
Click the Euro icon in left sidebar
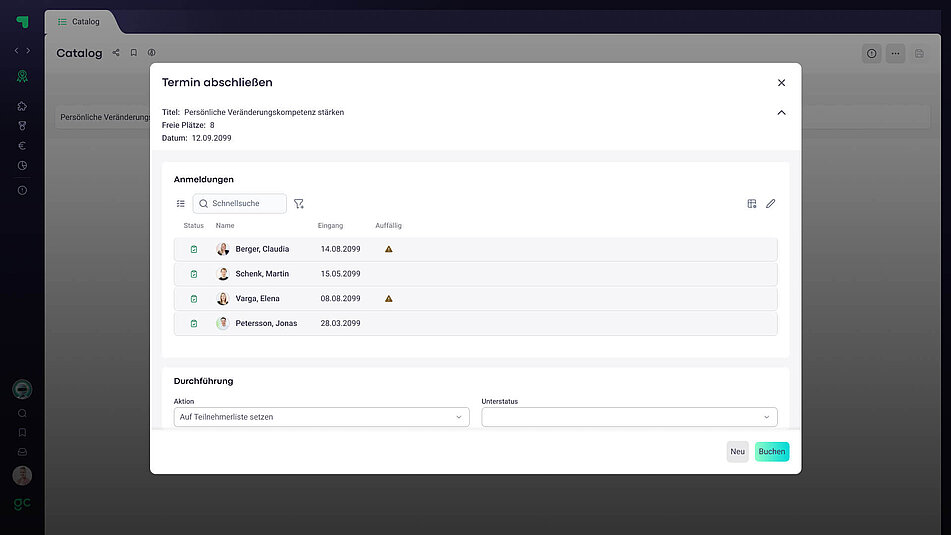tap(22, 146)
